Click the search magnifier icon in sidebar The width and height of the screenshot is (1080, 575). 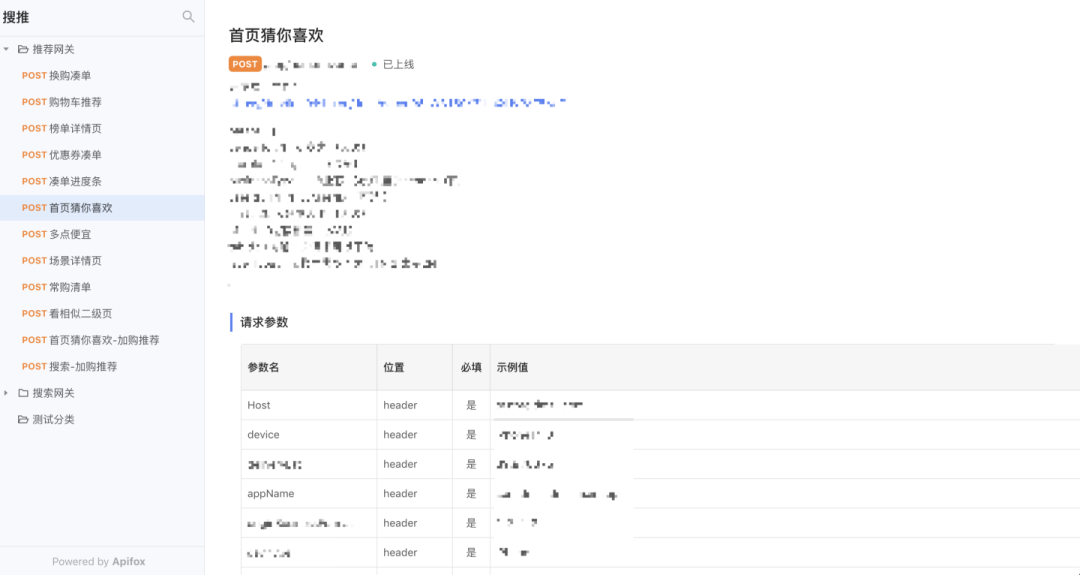tap(188, 16)
